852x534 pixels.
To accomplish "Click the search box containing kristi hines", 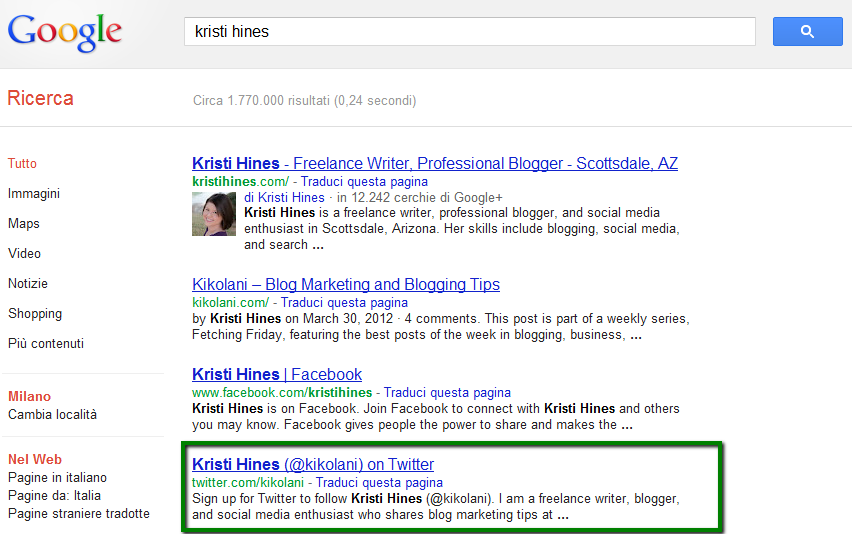I will point(469,32).
